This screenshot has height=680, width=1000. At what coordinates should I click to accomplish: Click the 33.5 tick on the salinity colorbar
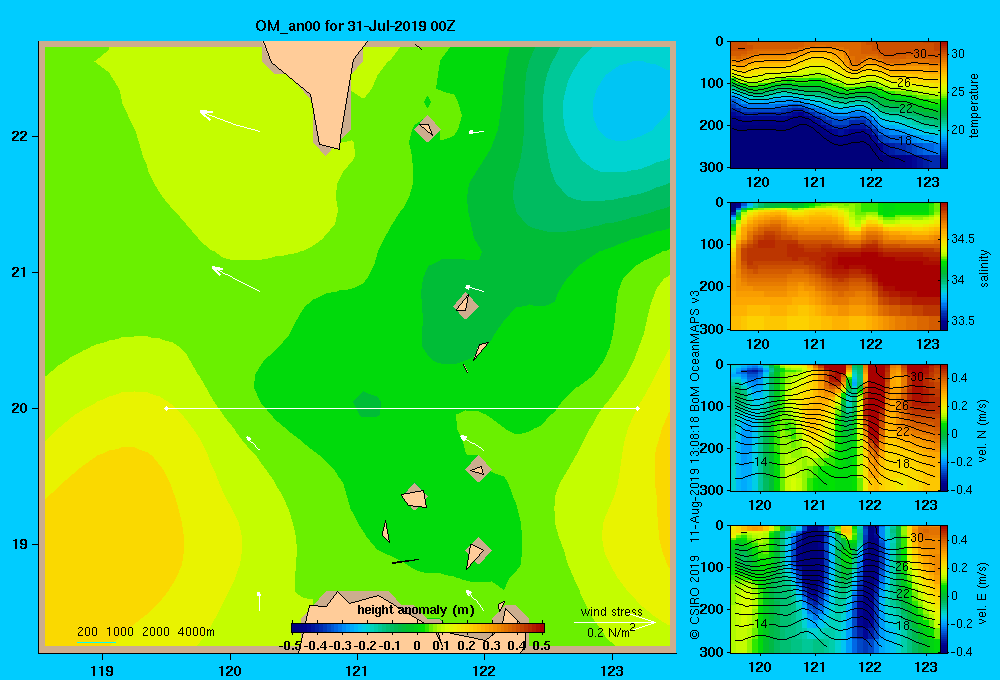pyautogui.click(x=963, y=320)
